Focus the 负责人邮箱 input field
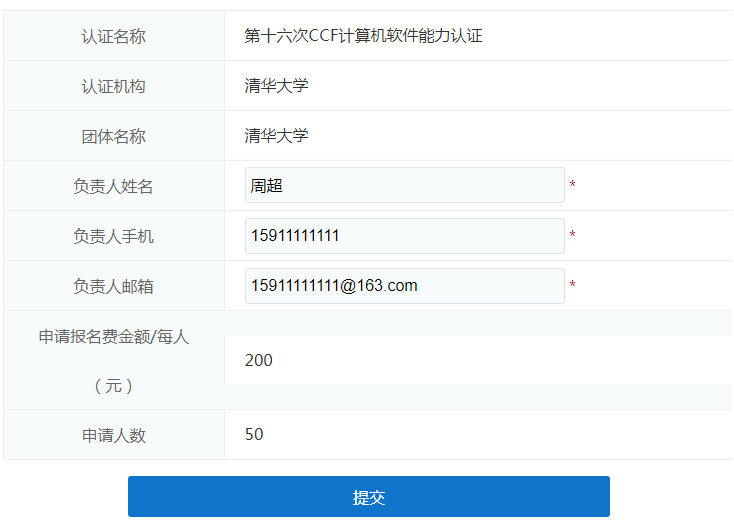This screenshot has height=524, width=734. [x=404, y=286]
